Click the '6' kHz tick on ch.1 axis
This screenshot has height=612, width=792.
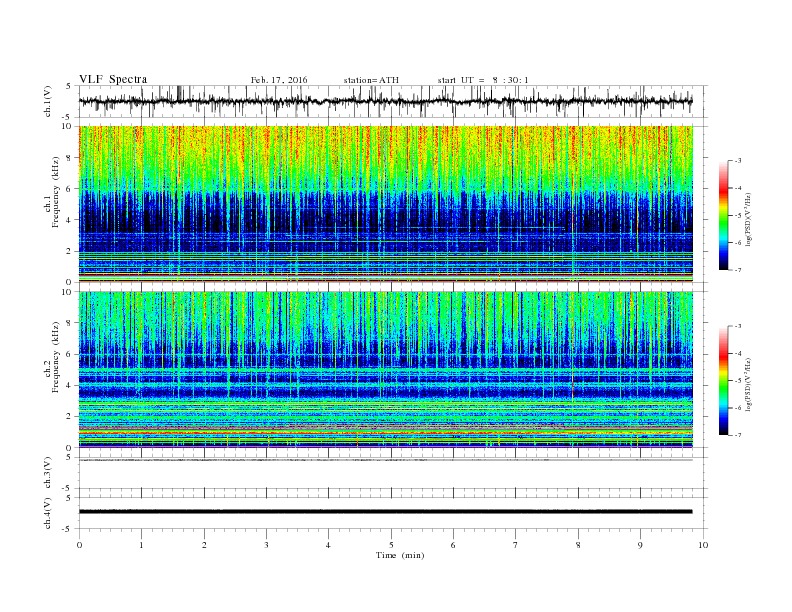70,189
